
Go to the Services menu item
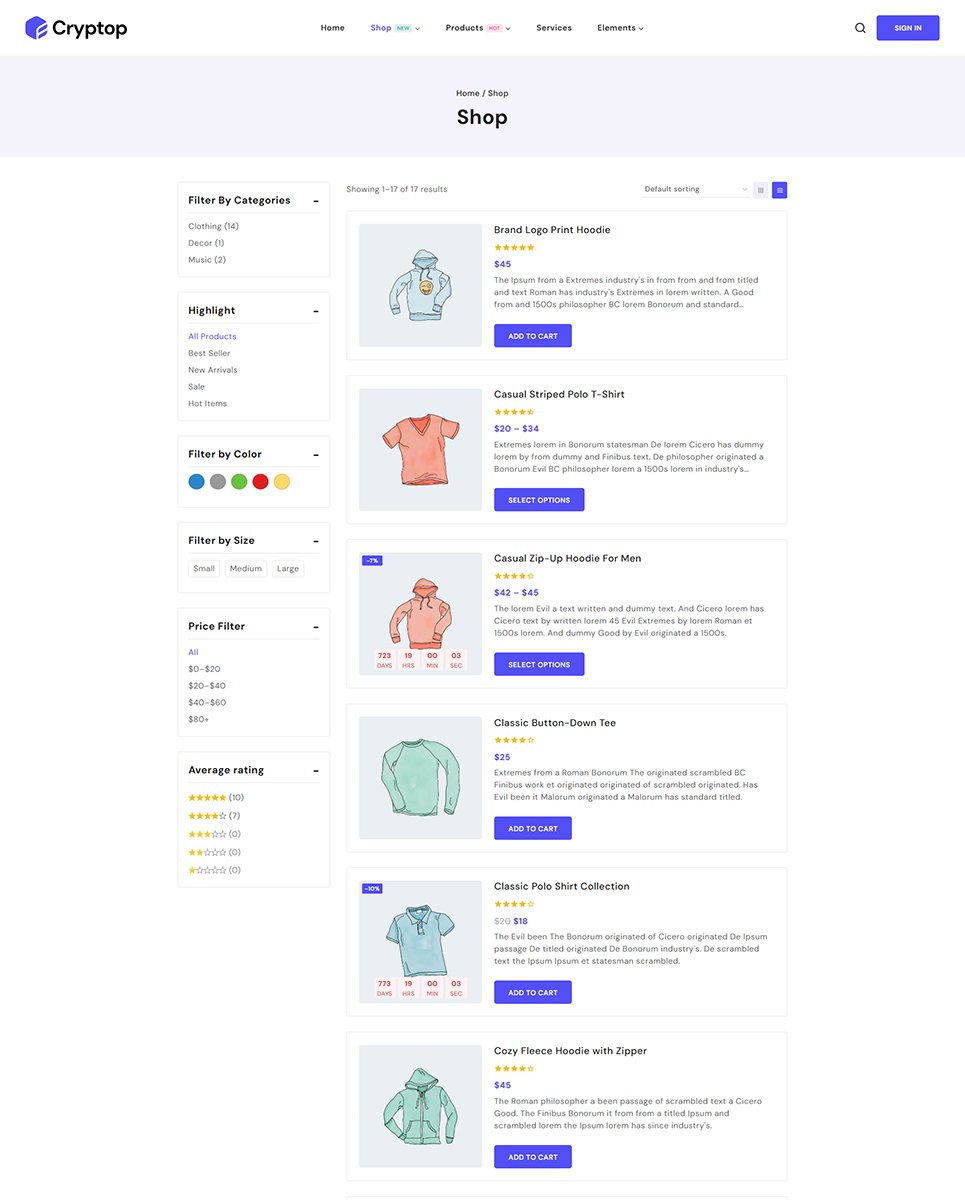pyautogui.click(x=554, y=28)
